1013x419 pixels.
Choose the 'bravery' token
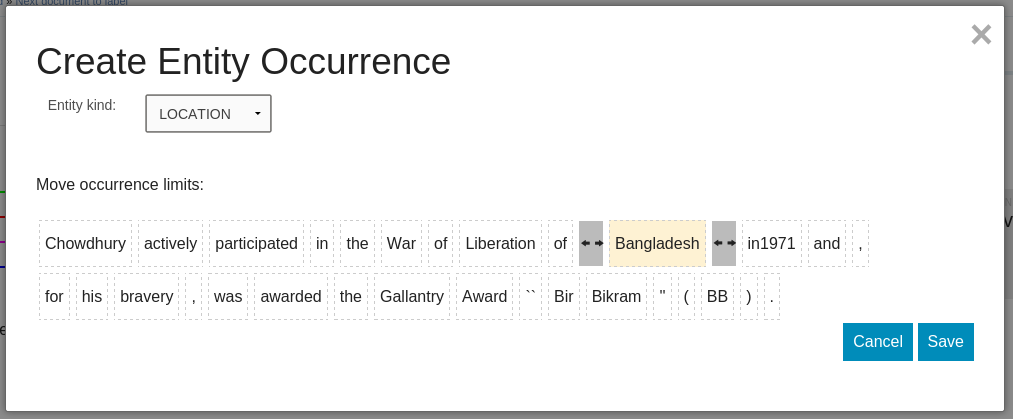click(x=146, y=296)
